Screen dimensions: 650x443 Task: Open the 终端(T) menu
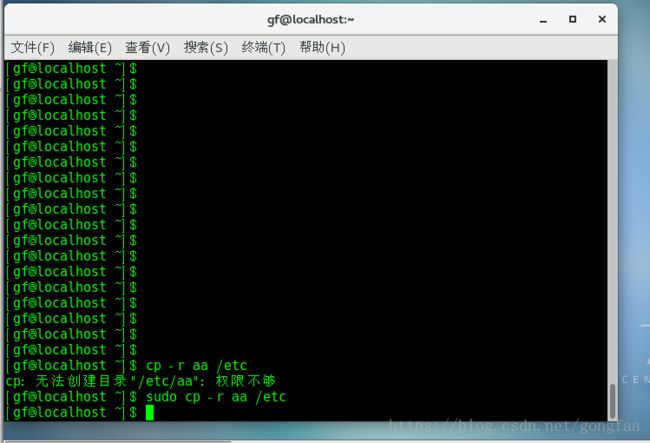(264, 48)
